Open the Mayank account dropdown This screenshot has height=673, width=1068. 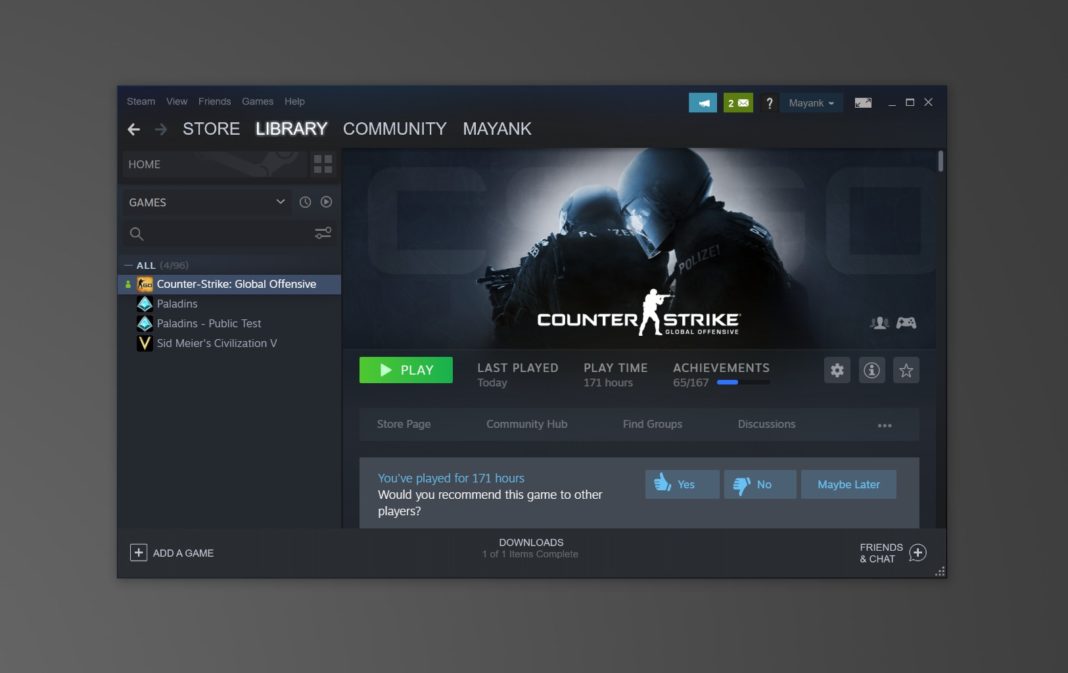(810, 102)
